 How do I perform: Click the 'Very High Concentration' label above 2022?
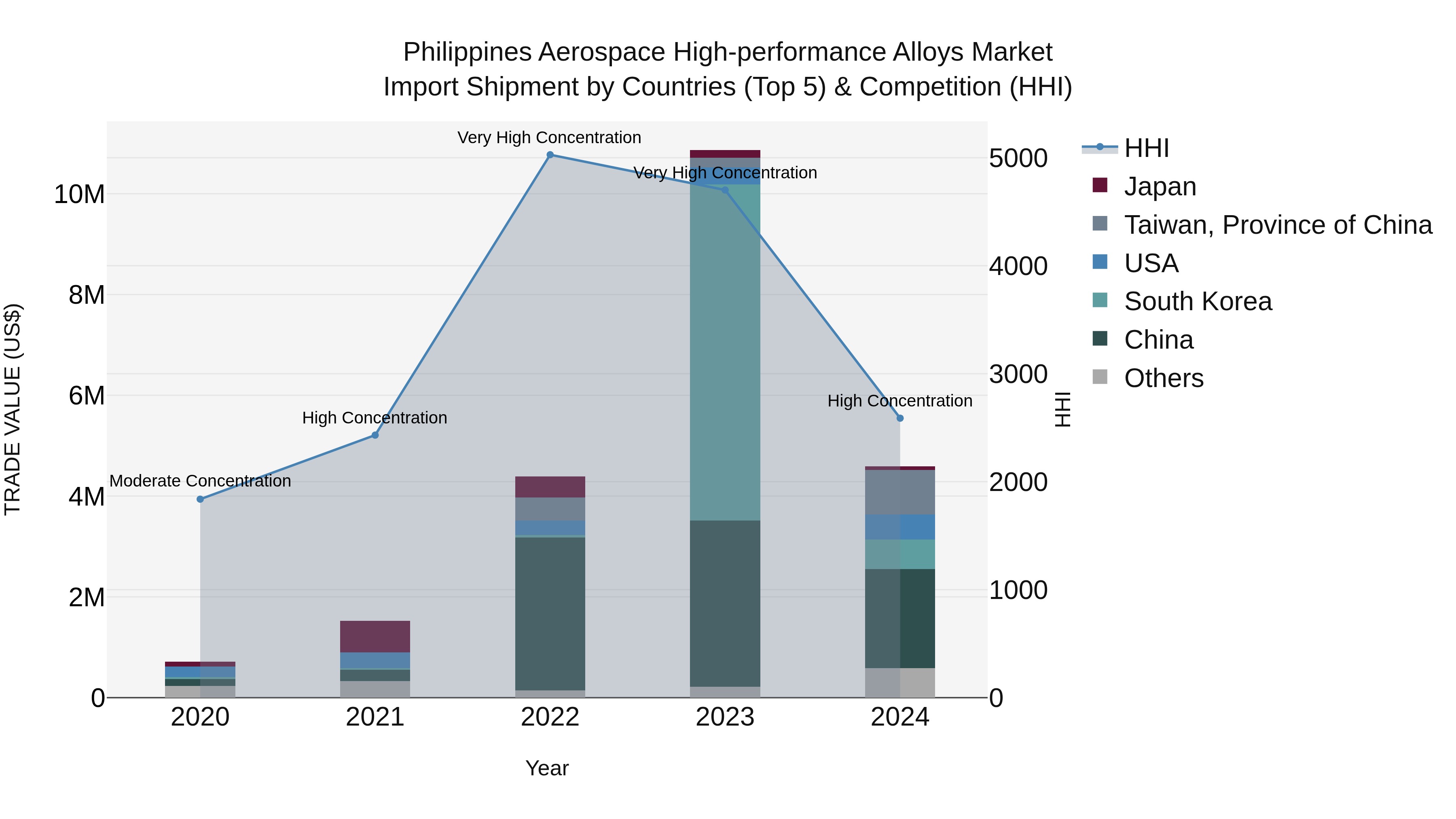[x=549, y=138]
